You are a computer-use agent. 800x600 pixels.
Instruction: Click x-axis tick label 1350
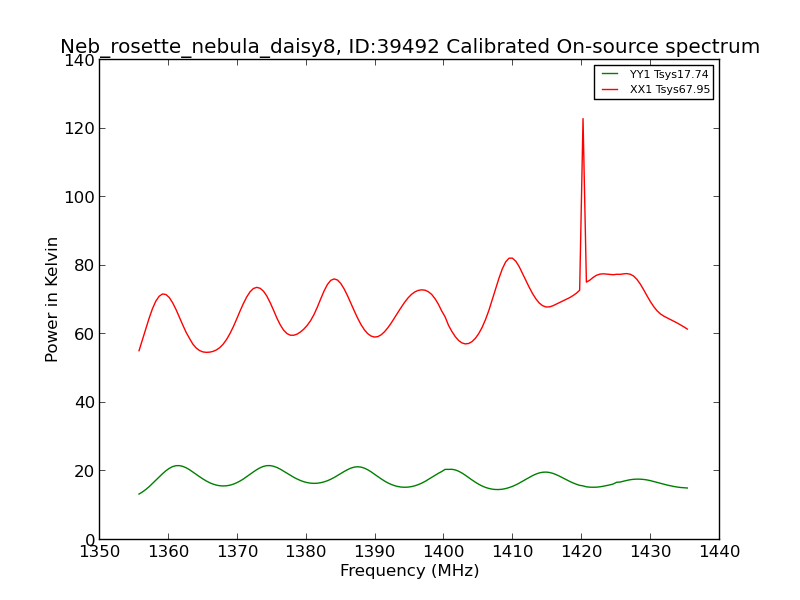[99, 552]
